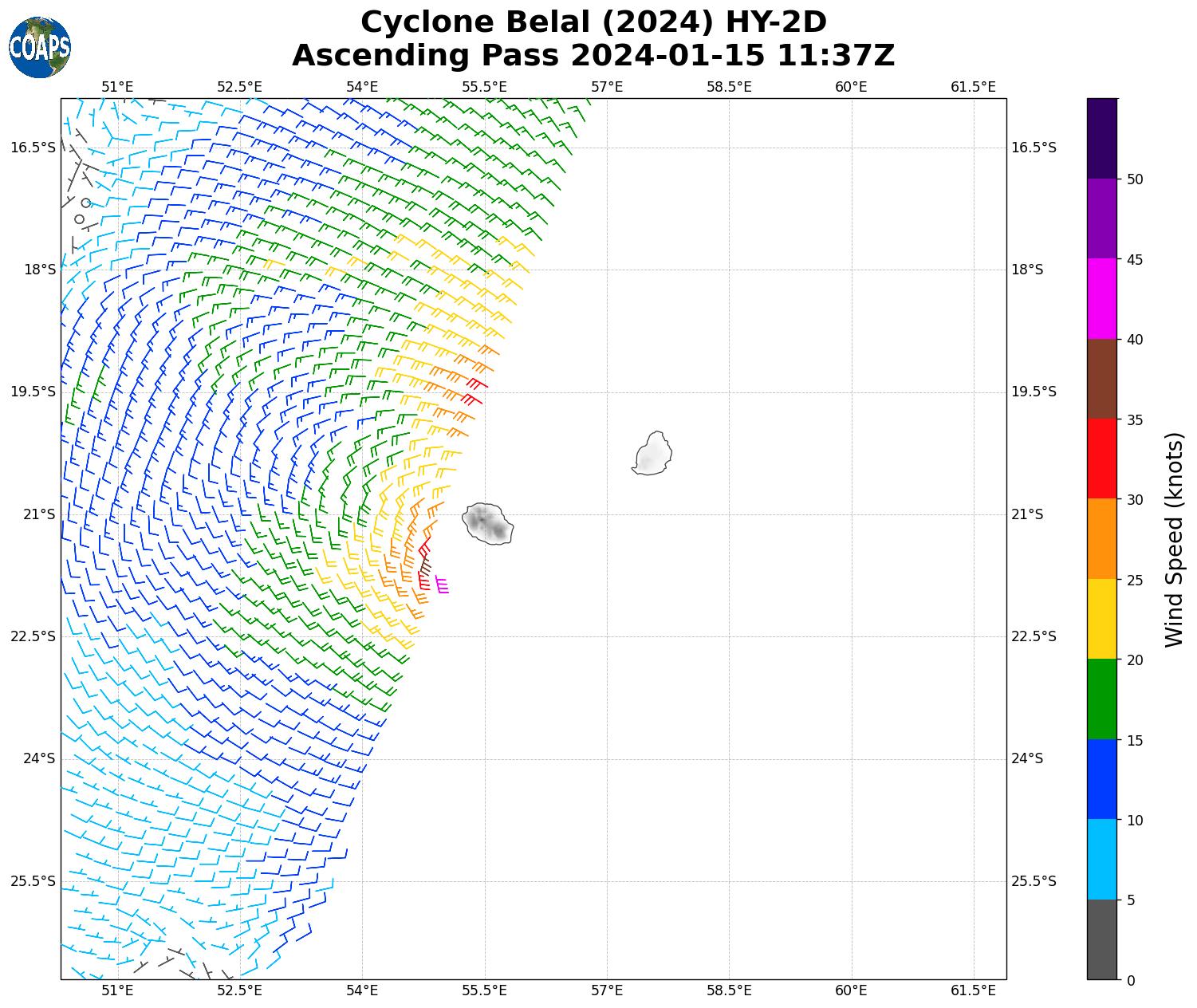This screenshot has width=1197, height=1008.
Task: Click the COAPS globe logo
Action: pos(40,48)
